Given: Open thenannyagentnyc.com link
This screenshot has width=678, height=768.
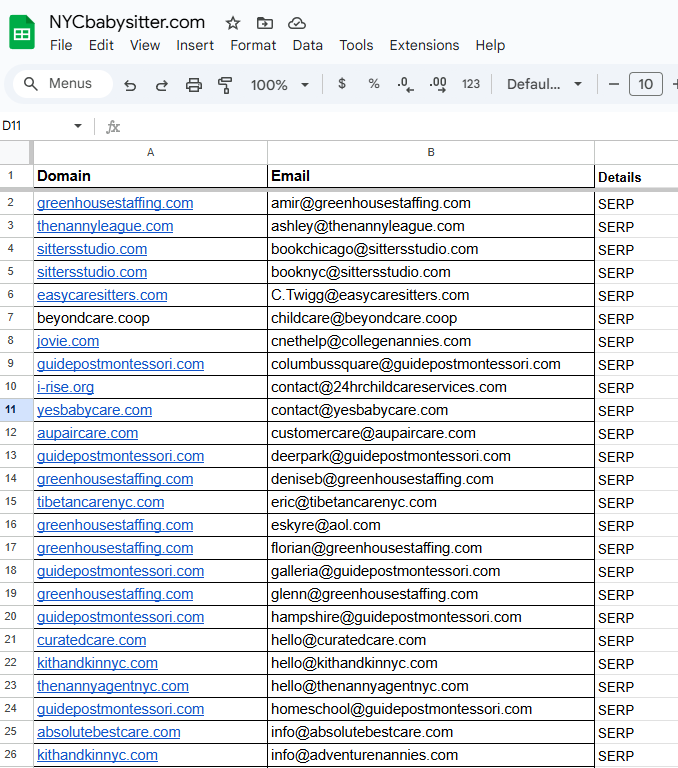Looking at the screenshot, I should pos(113,686).
